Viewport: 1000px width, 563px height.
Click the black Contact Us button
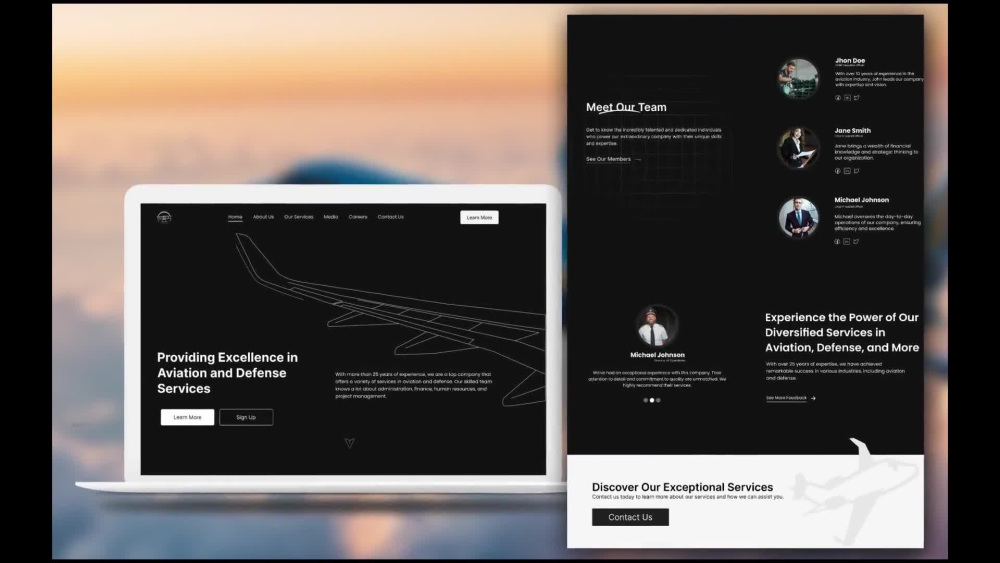[x=630, y=517]
